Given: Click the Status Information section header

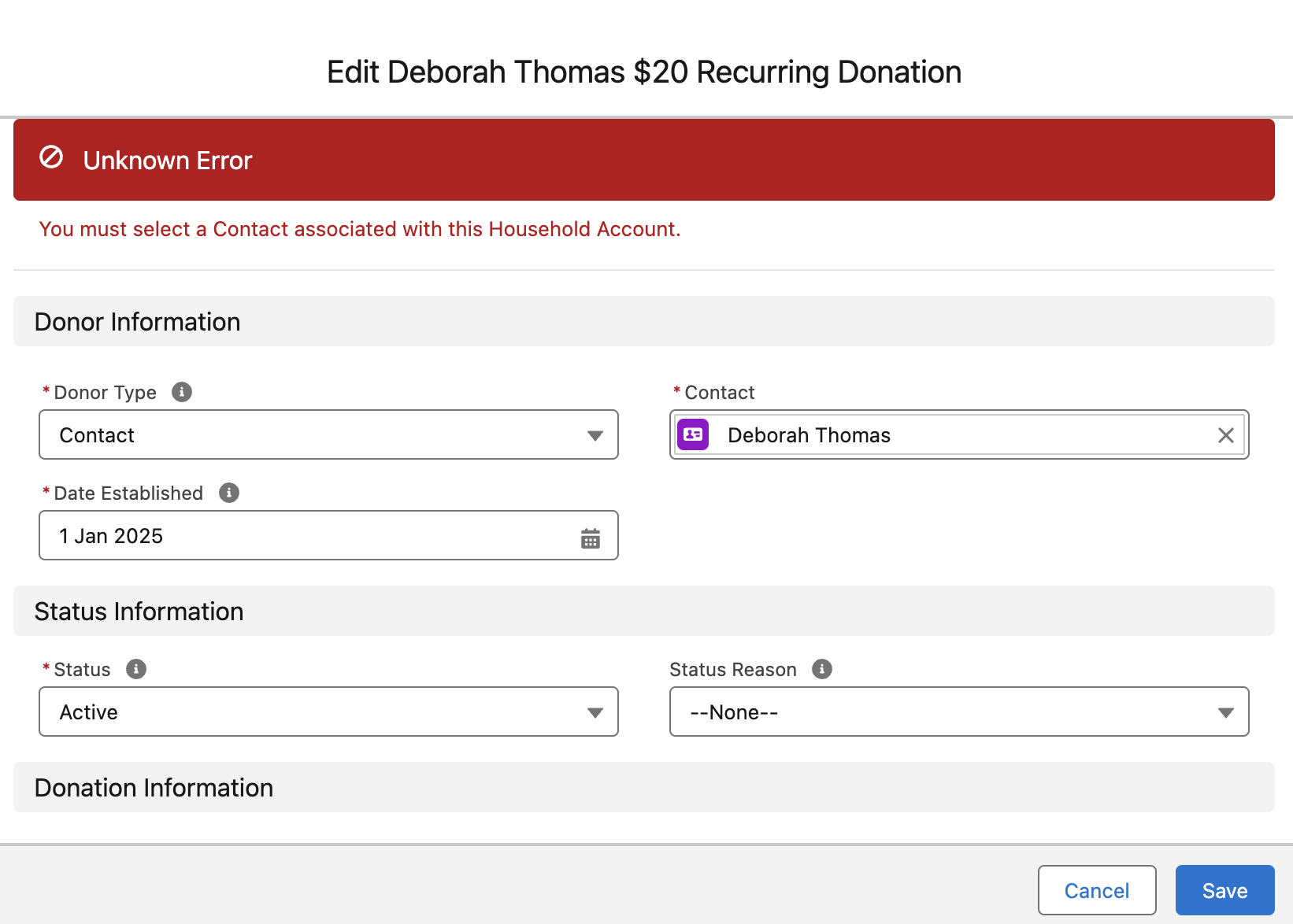Looking at the screenshot, I should pyautogui.click(x=139, y=612).
